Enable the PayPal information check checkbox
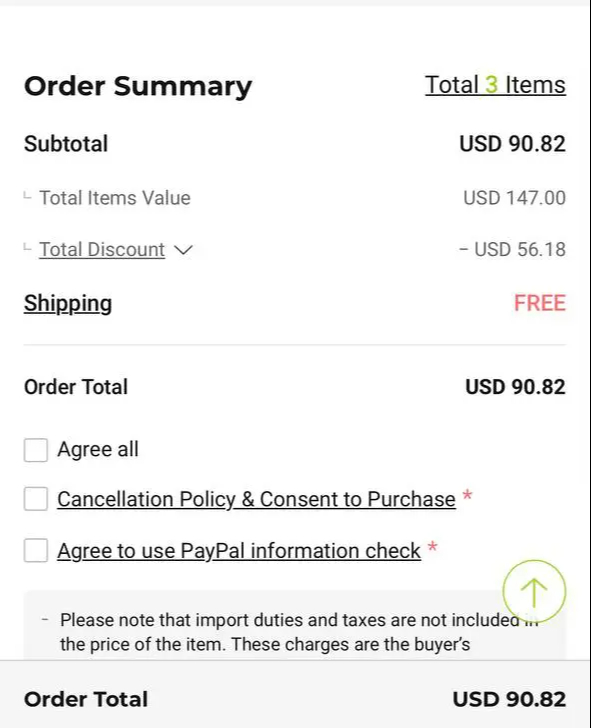Viewport: 591px width, 728px height. click(36, 551)
